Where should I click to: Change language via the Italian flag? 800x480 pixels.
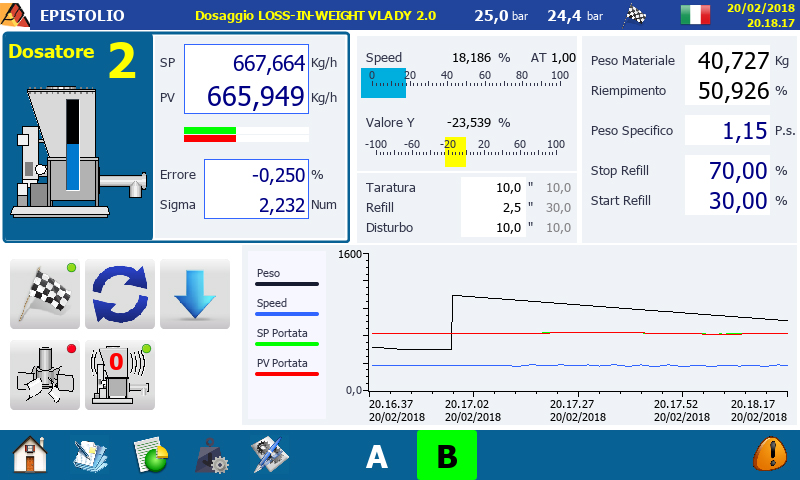pyautogui.click(x=695, y=15)
